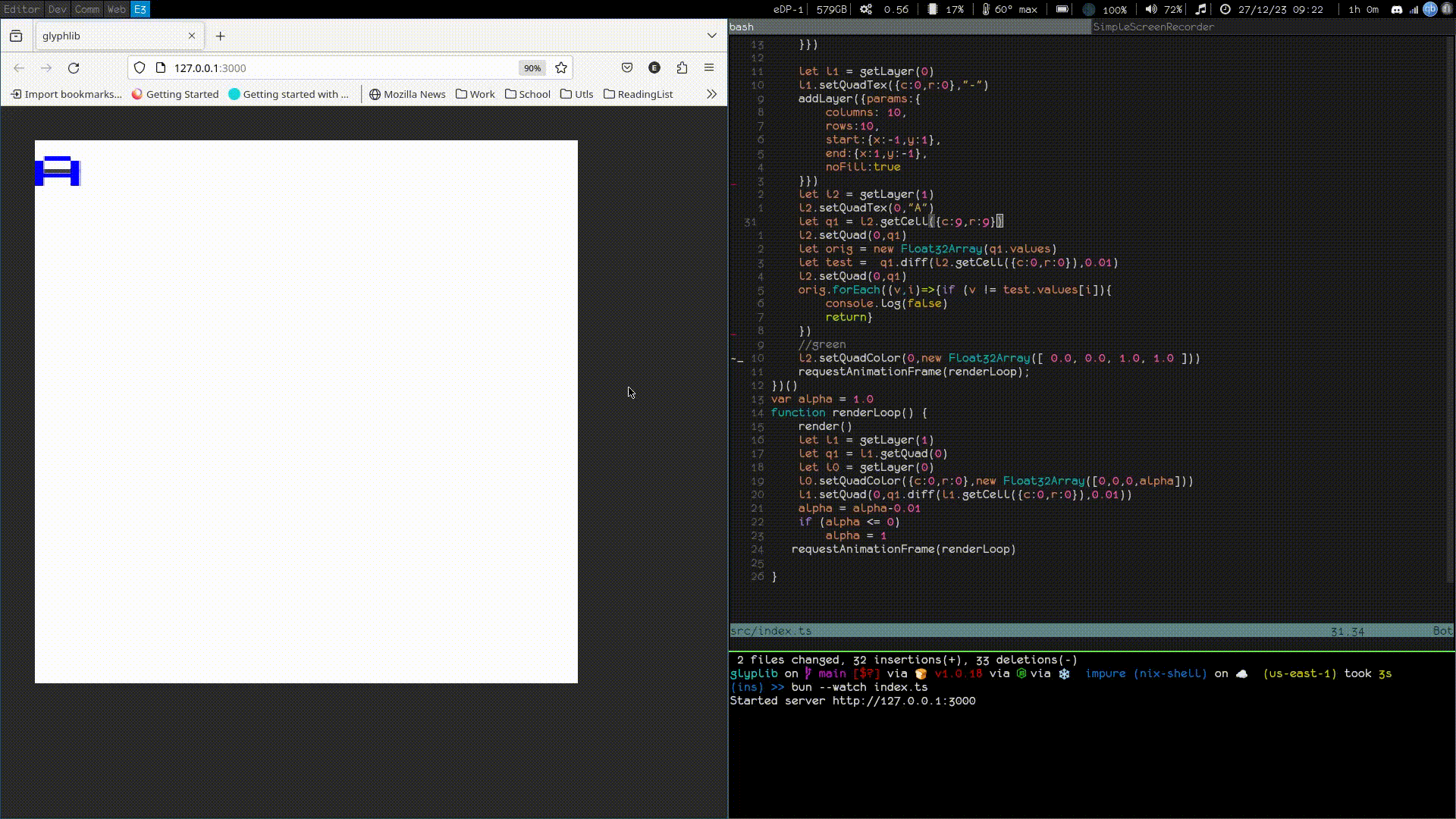
Task: Open the Extensions puzzle menu
Action: (x=682, y=68)
